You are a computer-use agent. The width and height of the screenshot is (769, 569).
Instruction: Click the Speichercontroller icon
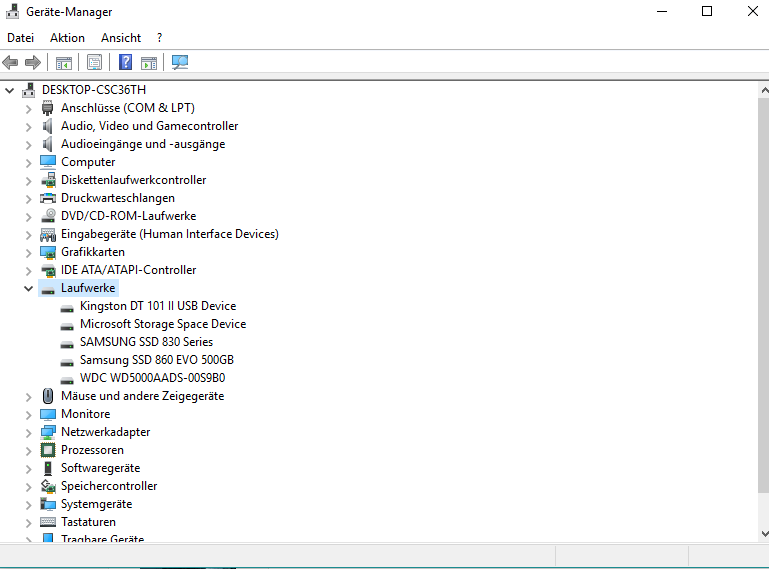[x=48, y=486]
